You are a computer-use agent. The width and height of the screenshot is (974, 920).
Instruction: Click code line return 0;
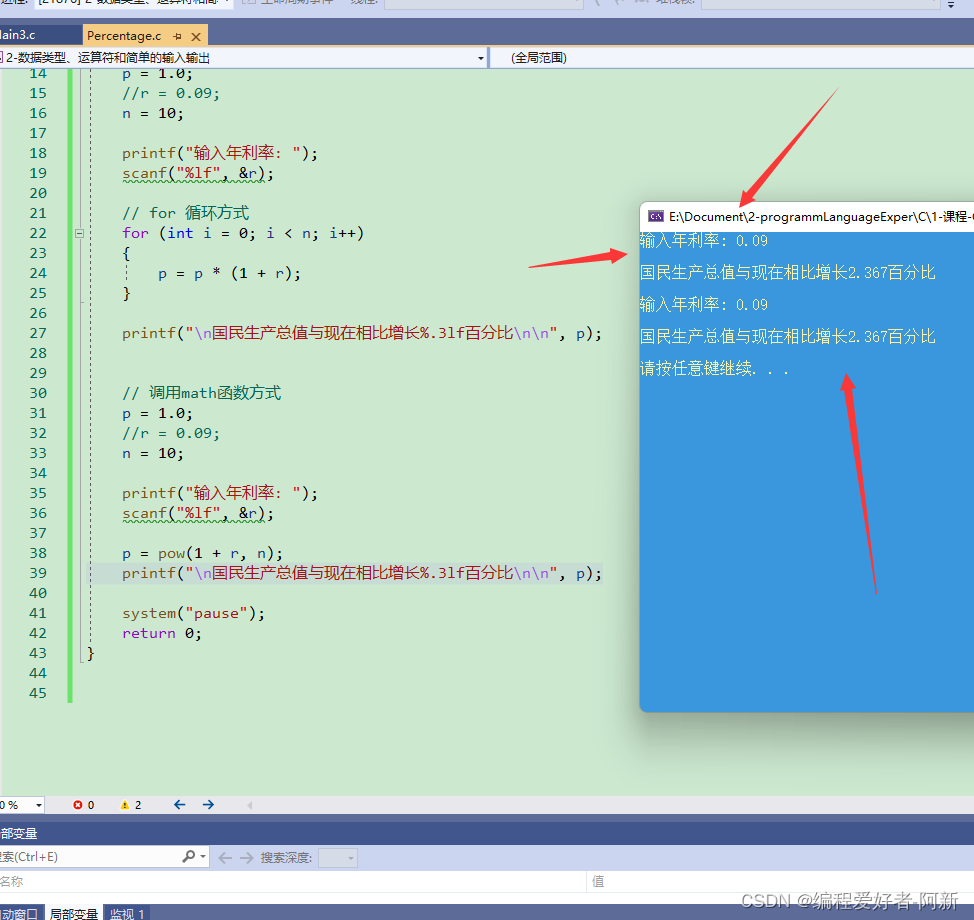tap(162, 634)
